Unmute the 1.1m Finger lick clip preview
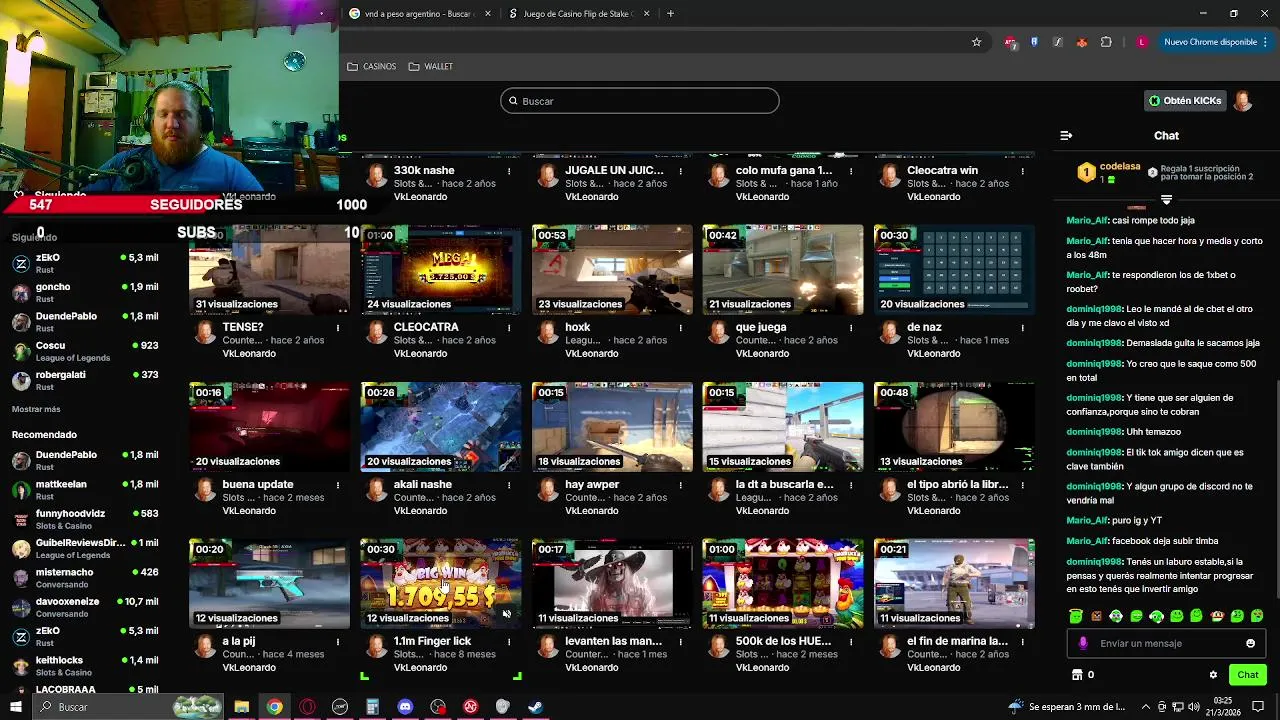 click(x=506, y=614)
